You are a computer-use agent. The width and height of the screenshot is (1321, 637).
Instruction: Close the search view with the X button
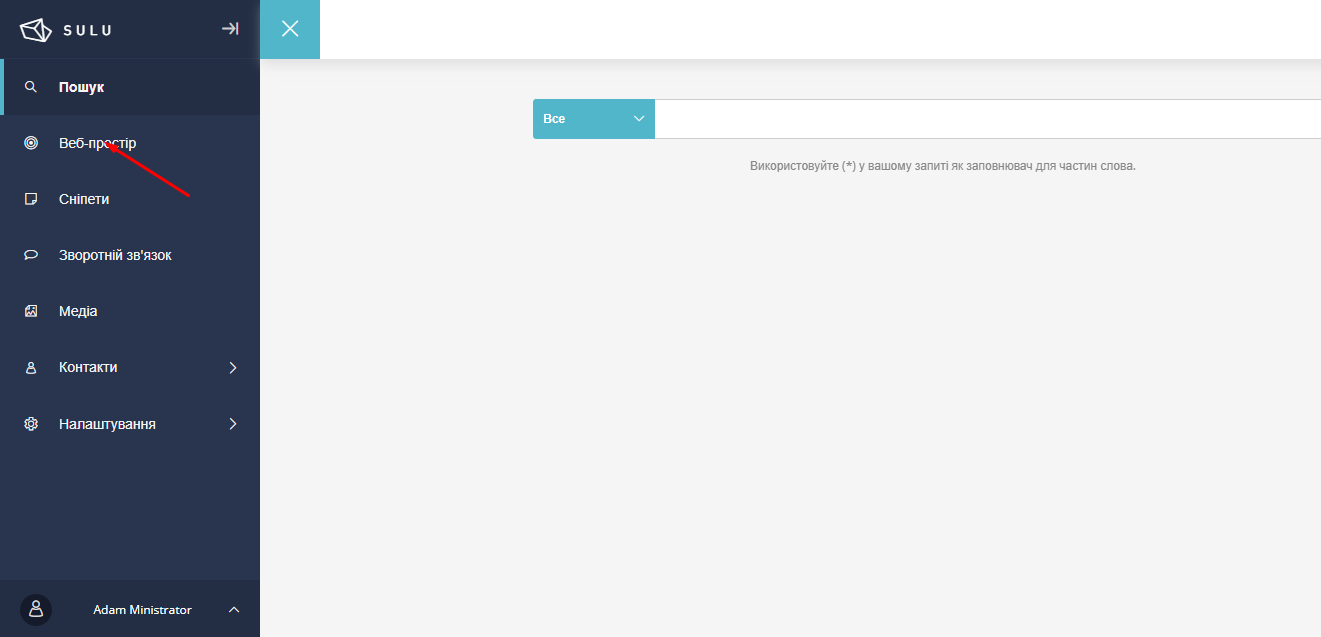click(x=290, y=29)
